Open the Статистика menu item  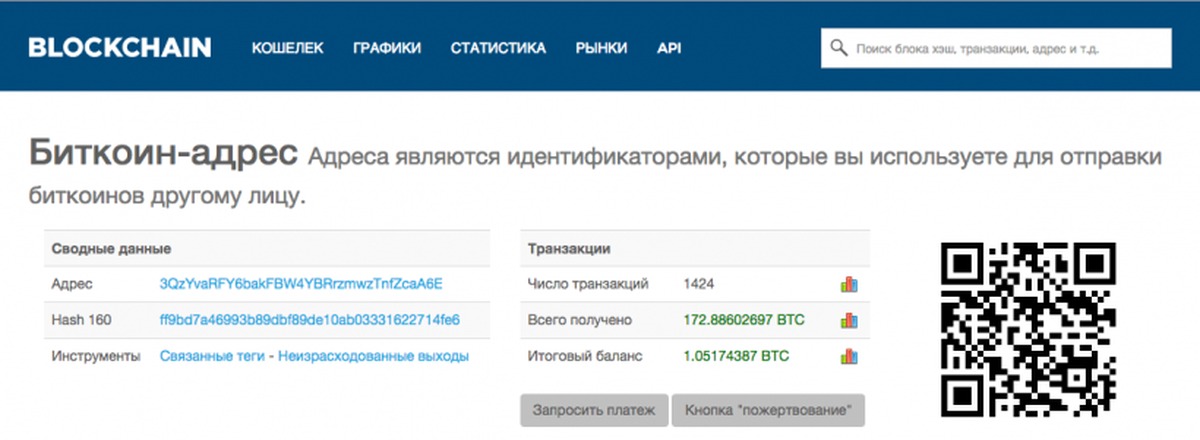(498, 48)
